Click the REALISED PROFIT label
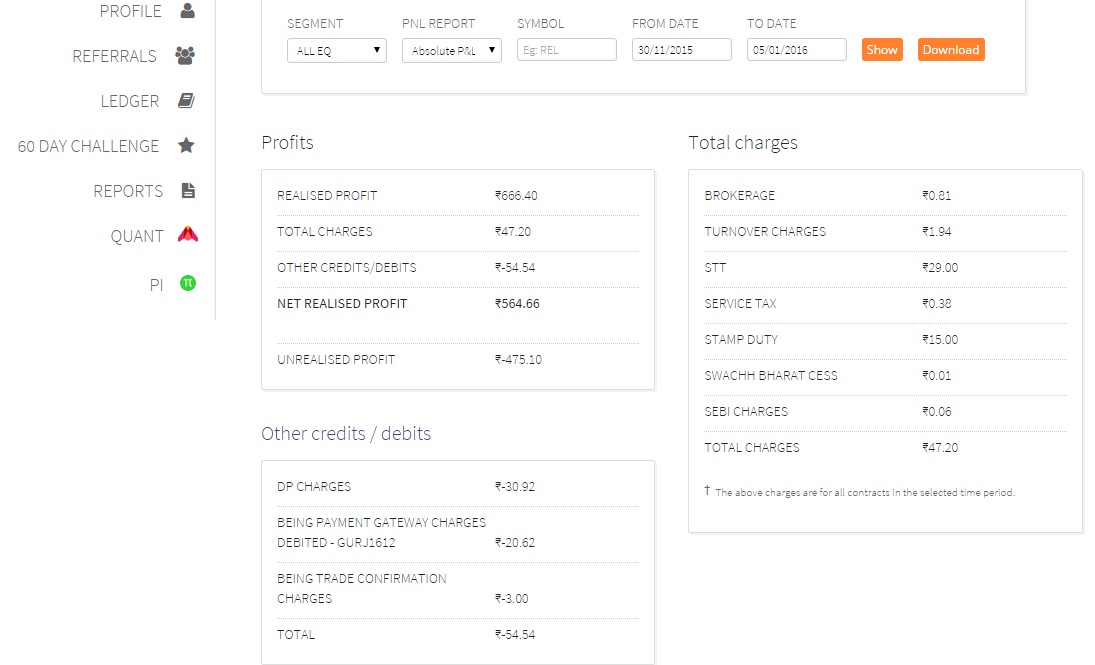The width and height of the screenshot is (1095, 665). tap(327, 196)
